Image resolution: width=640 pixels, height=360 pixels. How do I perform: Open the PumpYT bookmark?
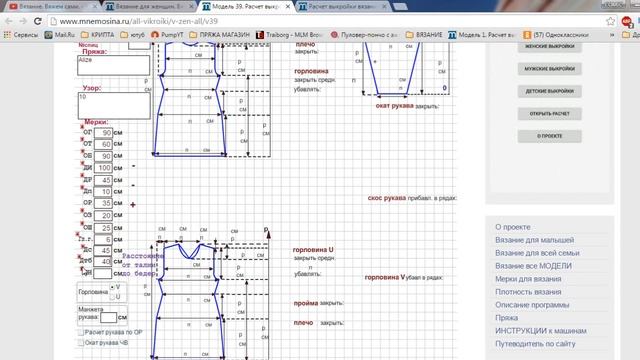coord(167,35)
